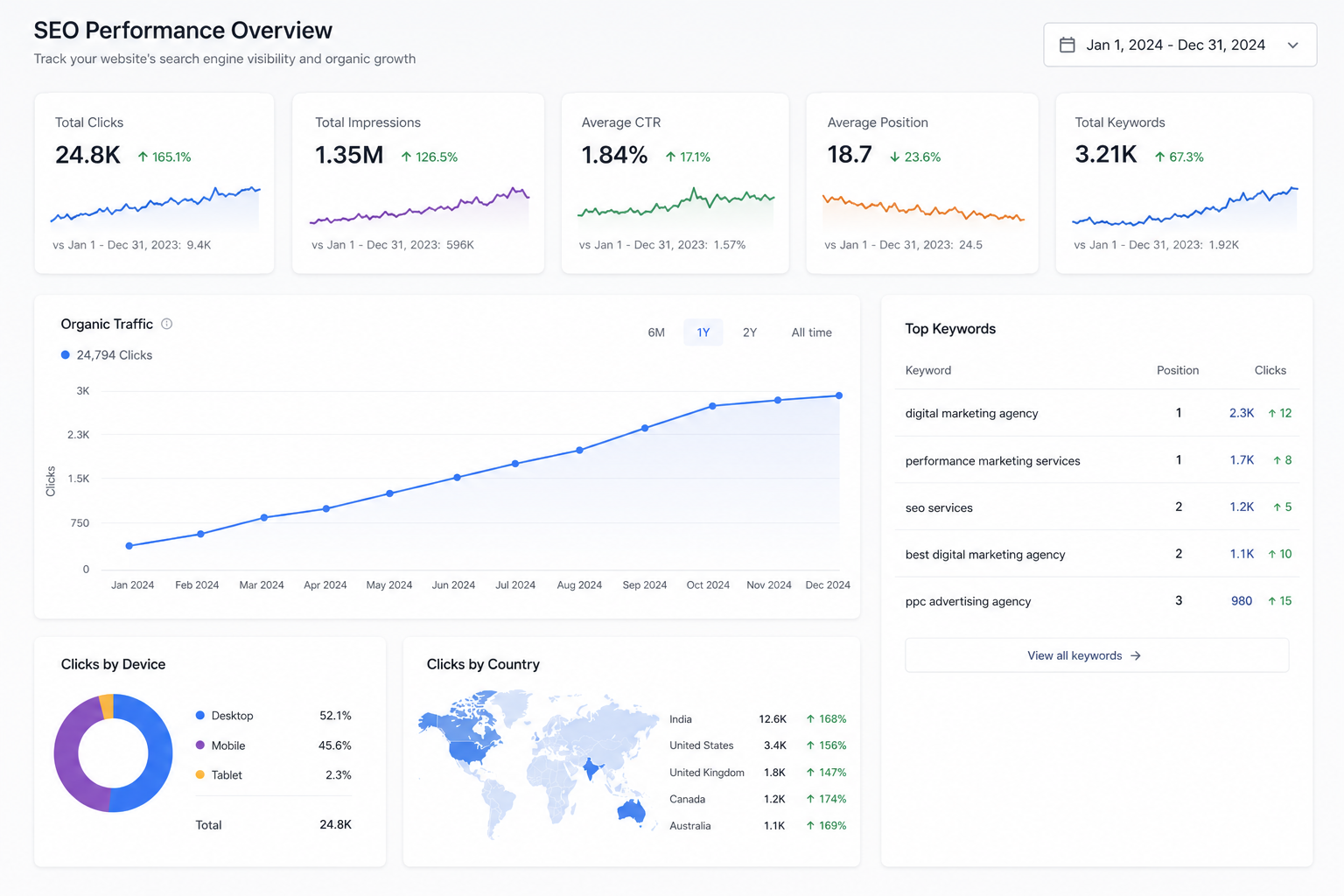This screenshot has height=896, width=1344.
Task: Click the Dec 2024 data point on chart
Action: point(839,395)
